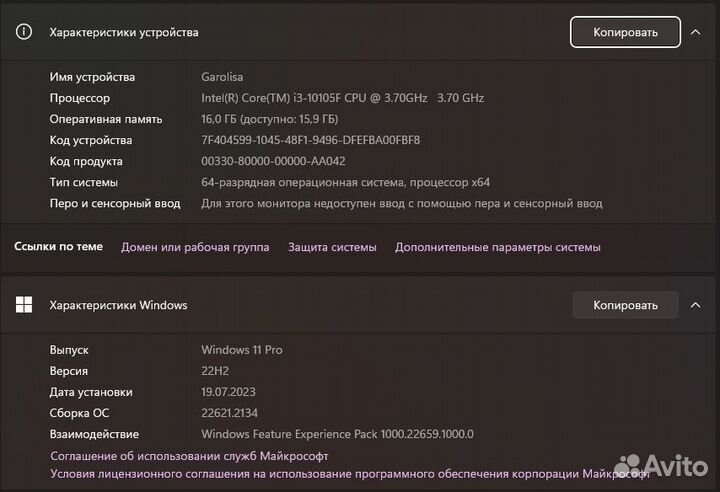This screenshot has height=492, width=720.
Task: Click the info icon beside Характеристики устройства
Action: pos(24,32)
